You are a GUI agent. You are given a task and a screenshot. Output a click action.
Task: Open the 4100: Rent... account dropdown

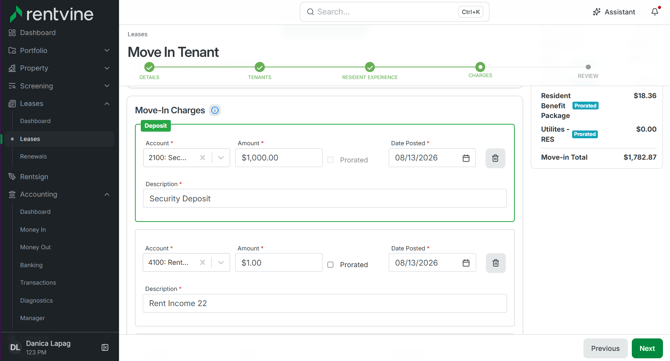(221, 262)
